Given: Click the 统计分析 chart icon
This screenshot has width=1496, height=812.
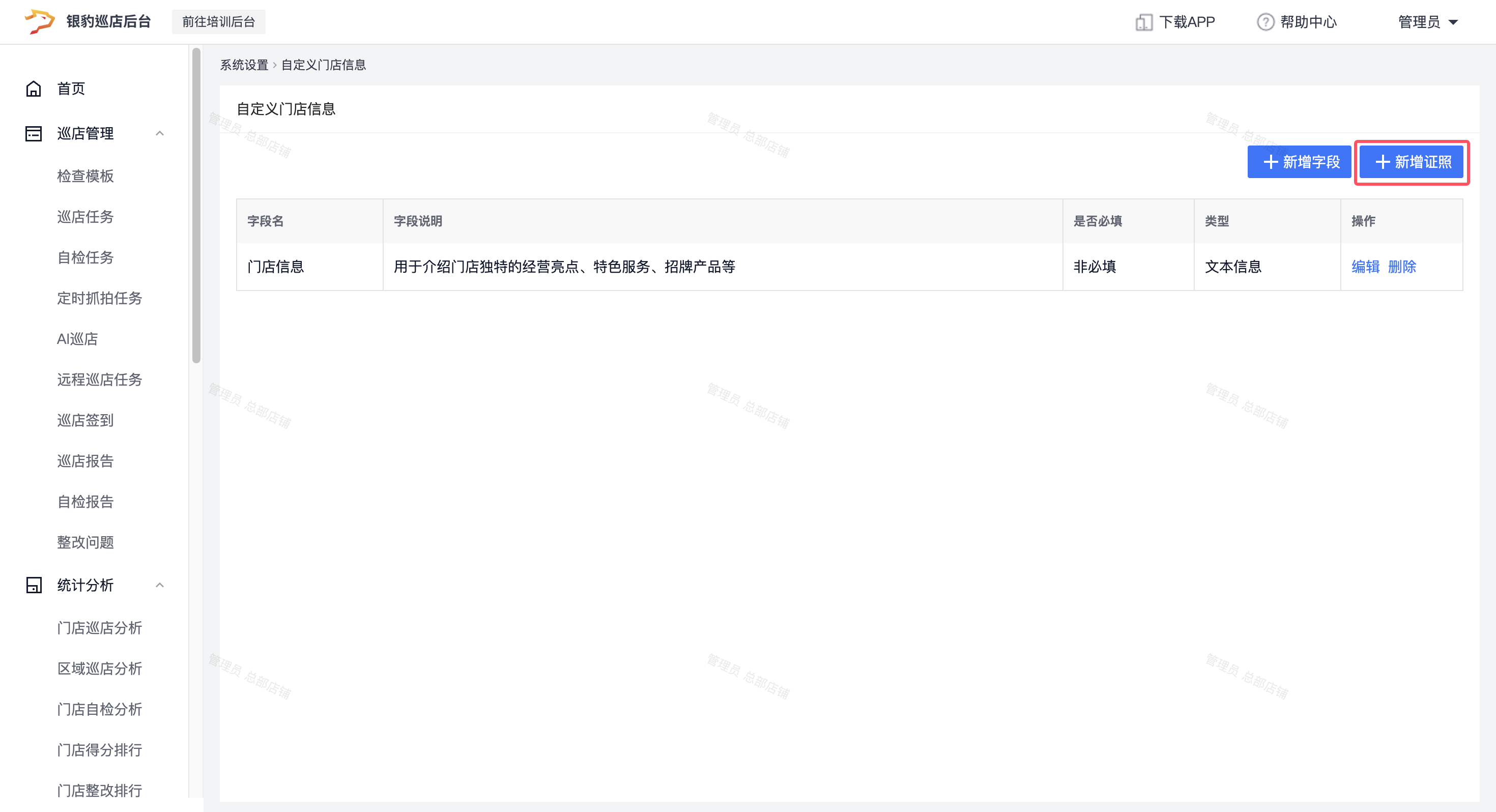Looking at the screenshot, I should (34, 585).
